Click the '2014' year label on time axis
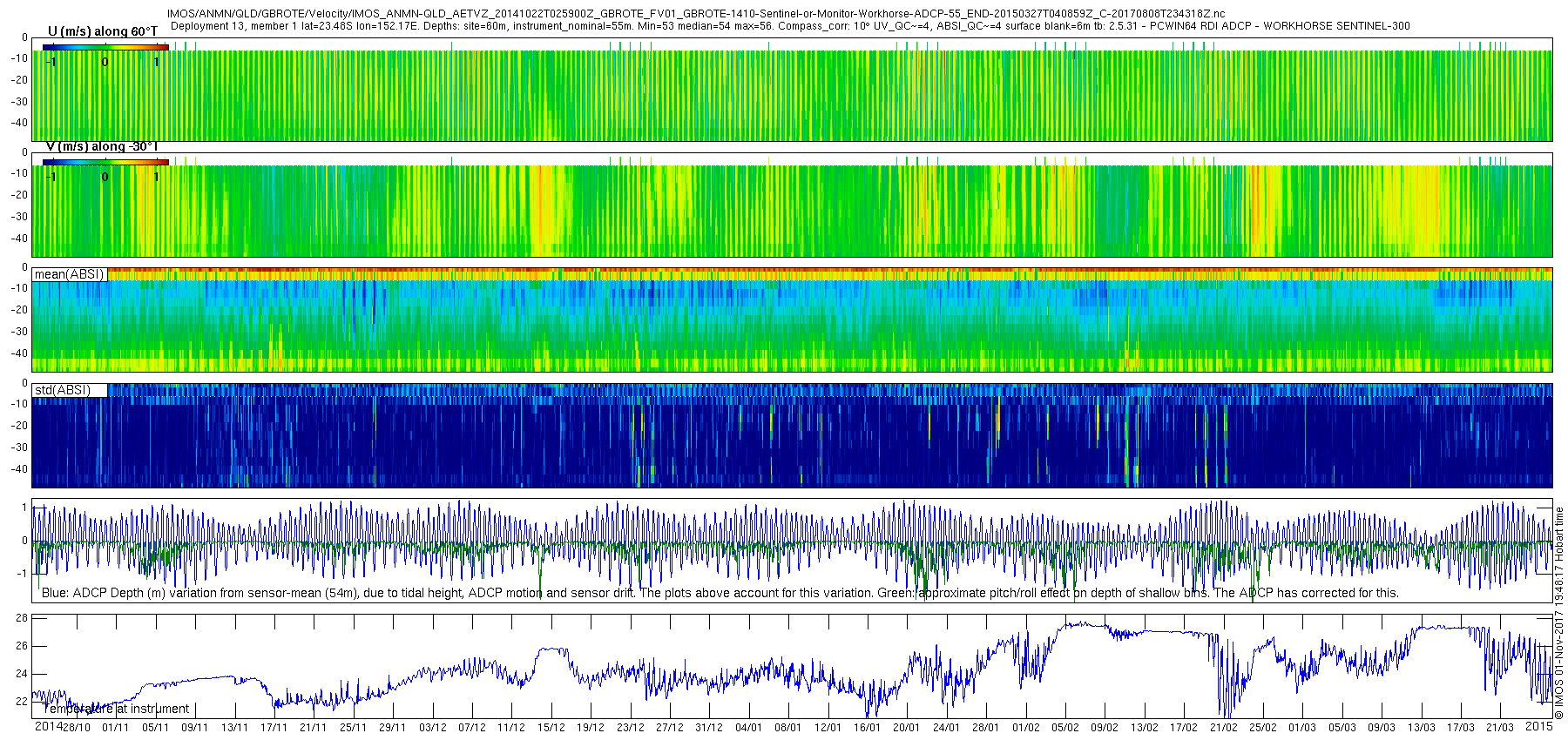 click(48, 726)
